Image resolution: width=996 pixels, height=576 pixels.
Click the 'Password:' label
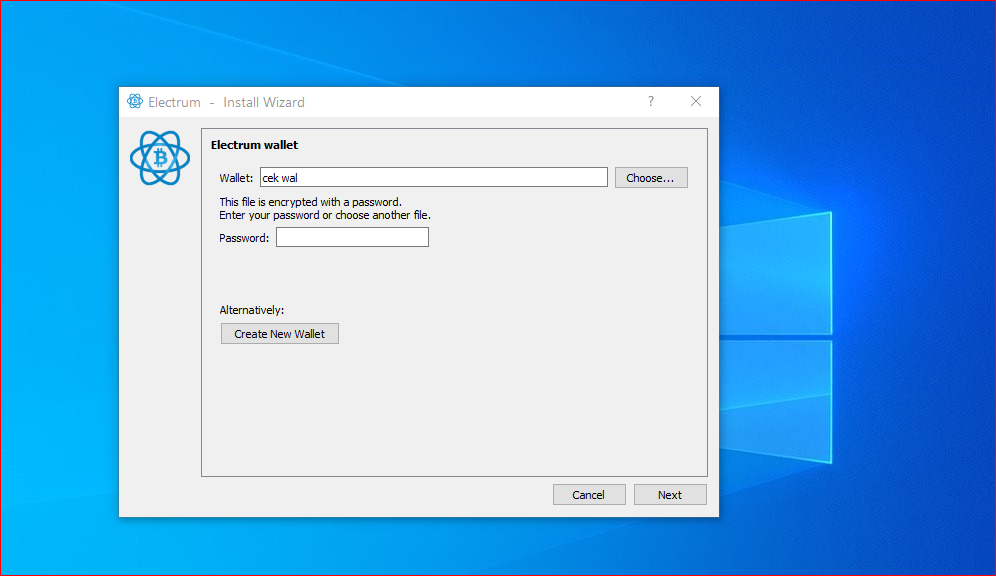click(x=244, y=238)
